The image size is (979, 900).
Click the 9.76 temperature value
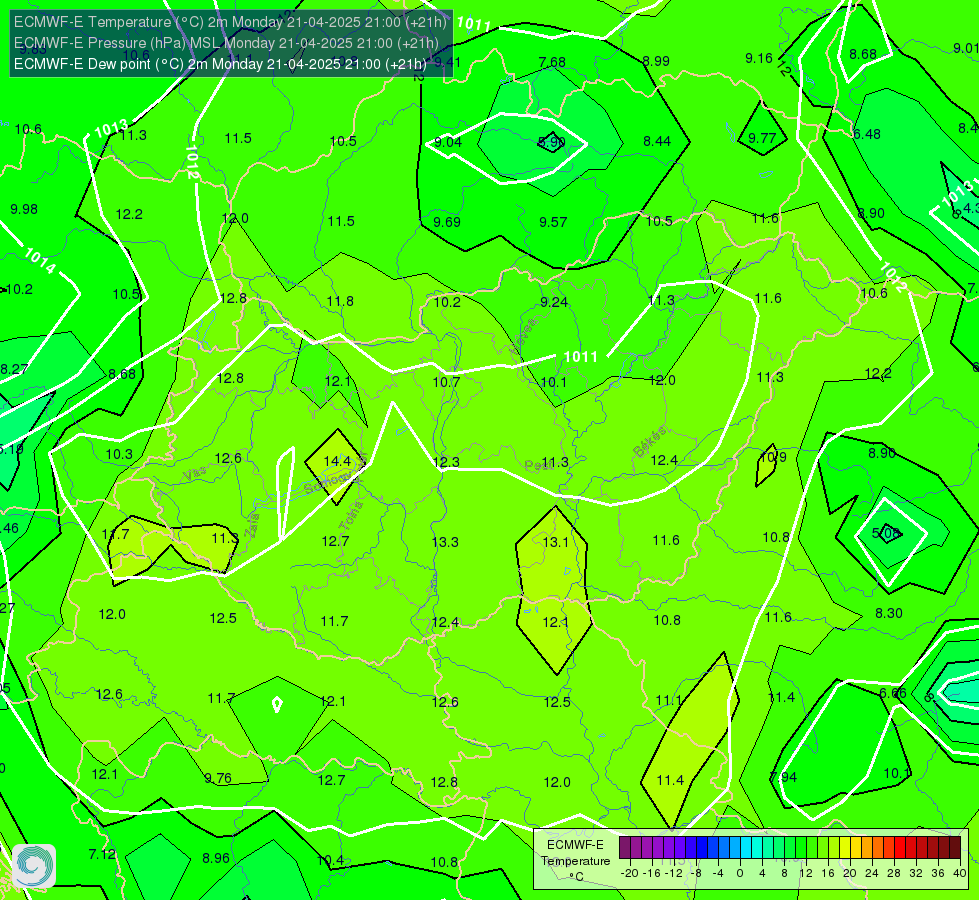pos(218,778)
